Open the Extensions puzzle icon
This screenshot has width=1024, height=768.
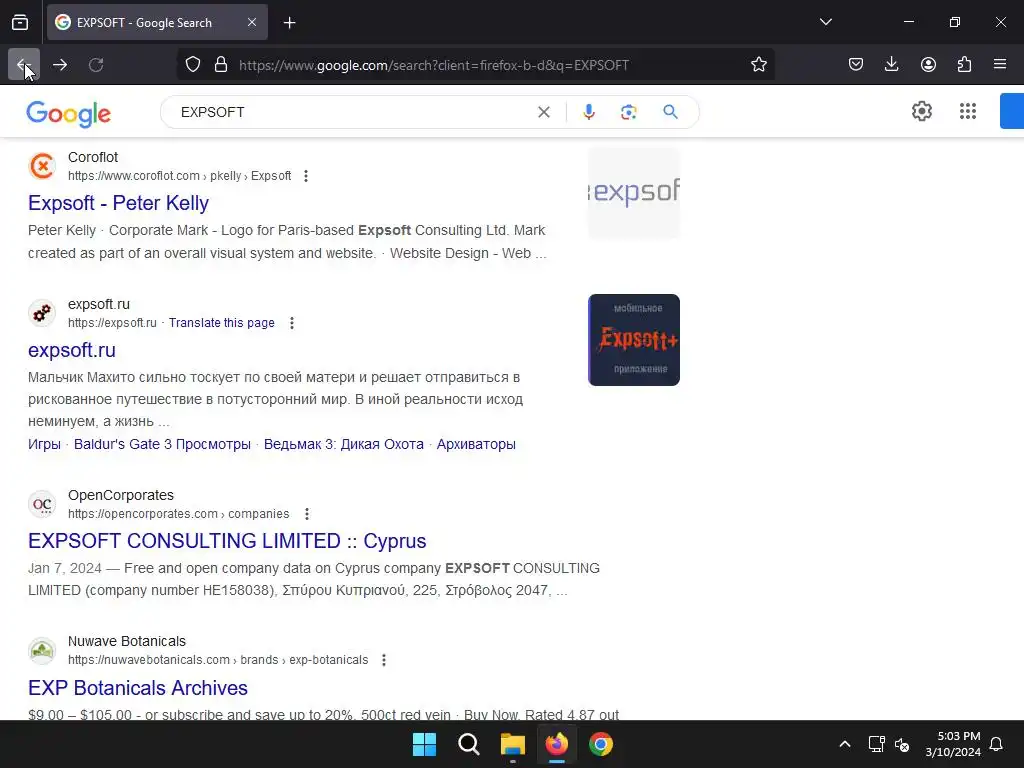[x=964, y=65]
